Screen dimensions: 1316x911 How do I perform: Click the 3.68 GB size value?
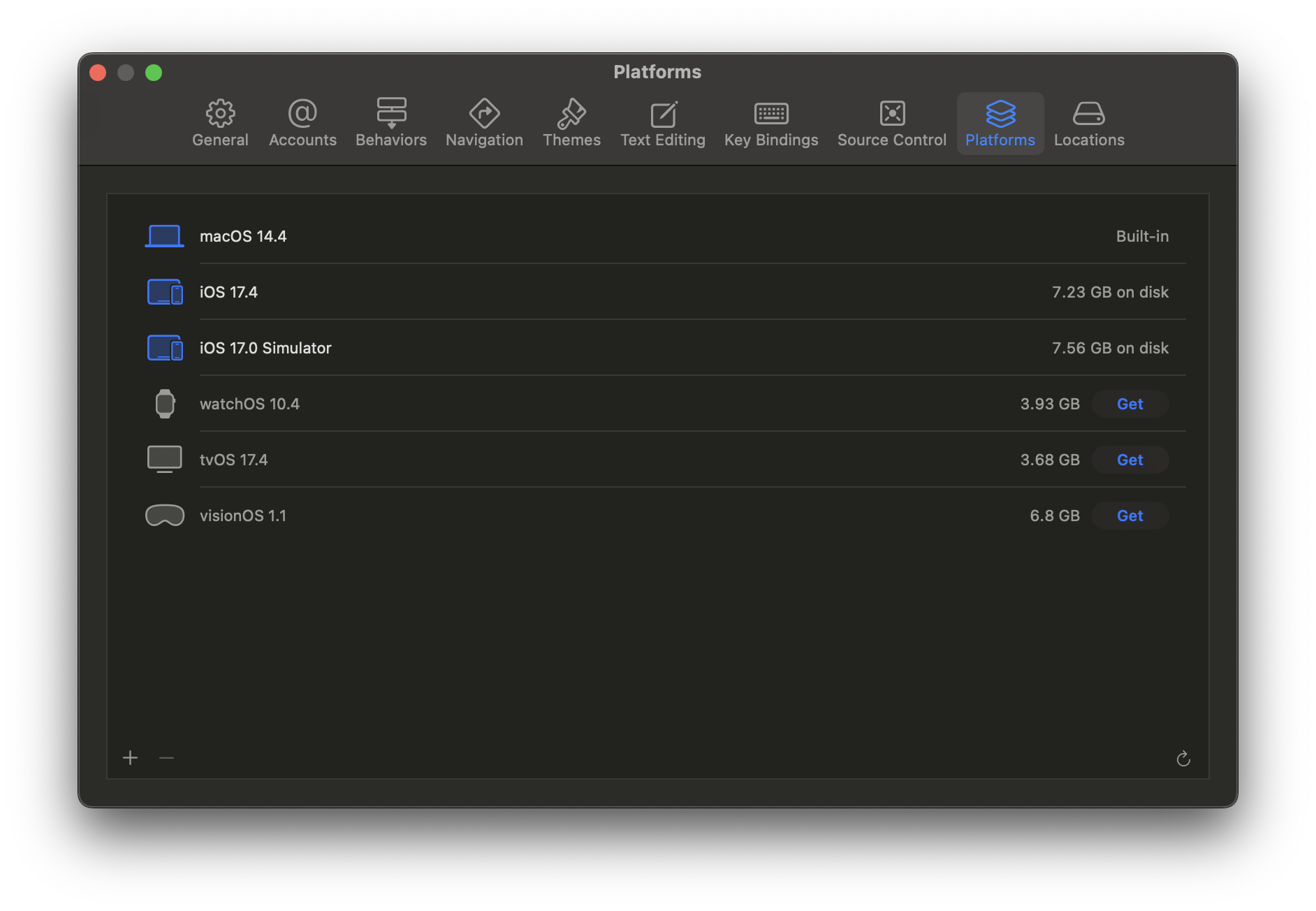[x=1050, y=460]
